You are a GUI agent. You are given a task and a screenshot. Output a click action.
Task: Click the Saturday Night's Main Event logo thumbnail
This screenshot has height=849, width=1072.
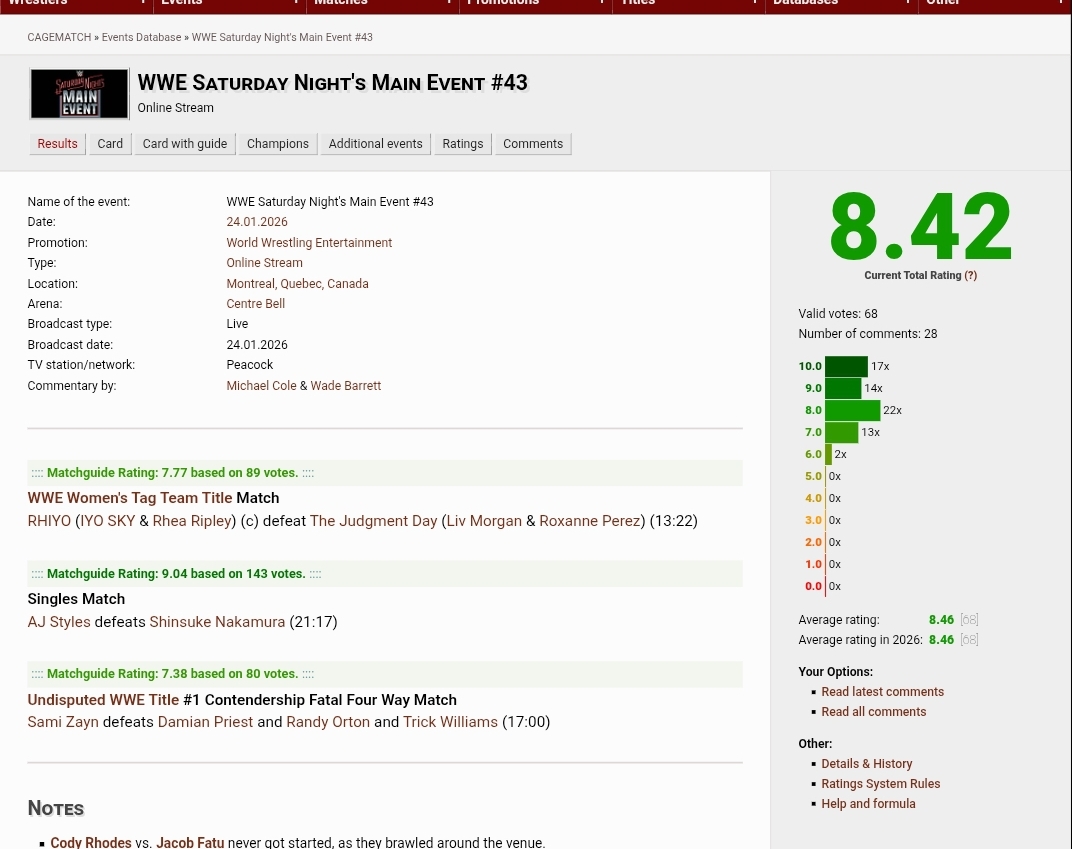(79, 94)
